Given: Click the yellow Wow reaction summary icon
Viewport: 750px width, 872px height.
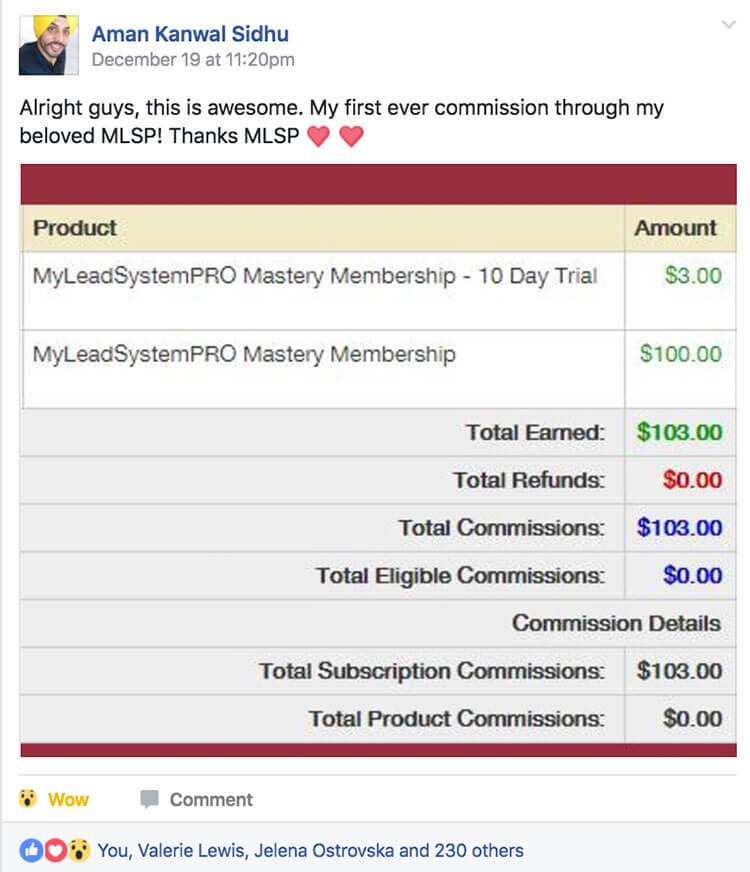Looking at the screenshot, I should tap(80, 850).
